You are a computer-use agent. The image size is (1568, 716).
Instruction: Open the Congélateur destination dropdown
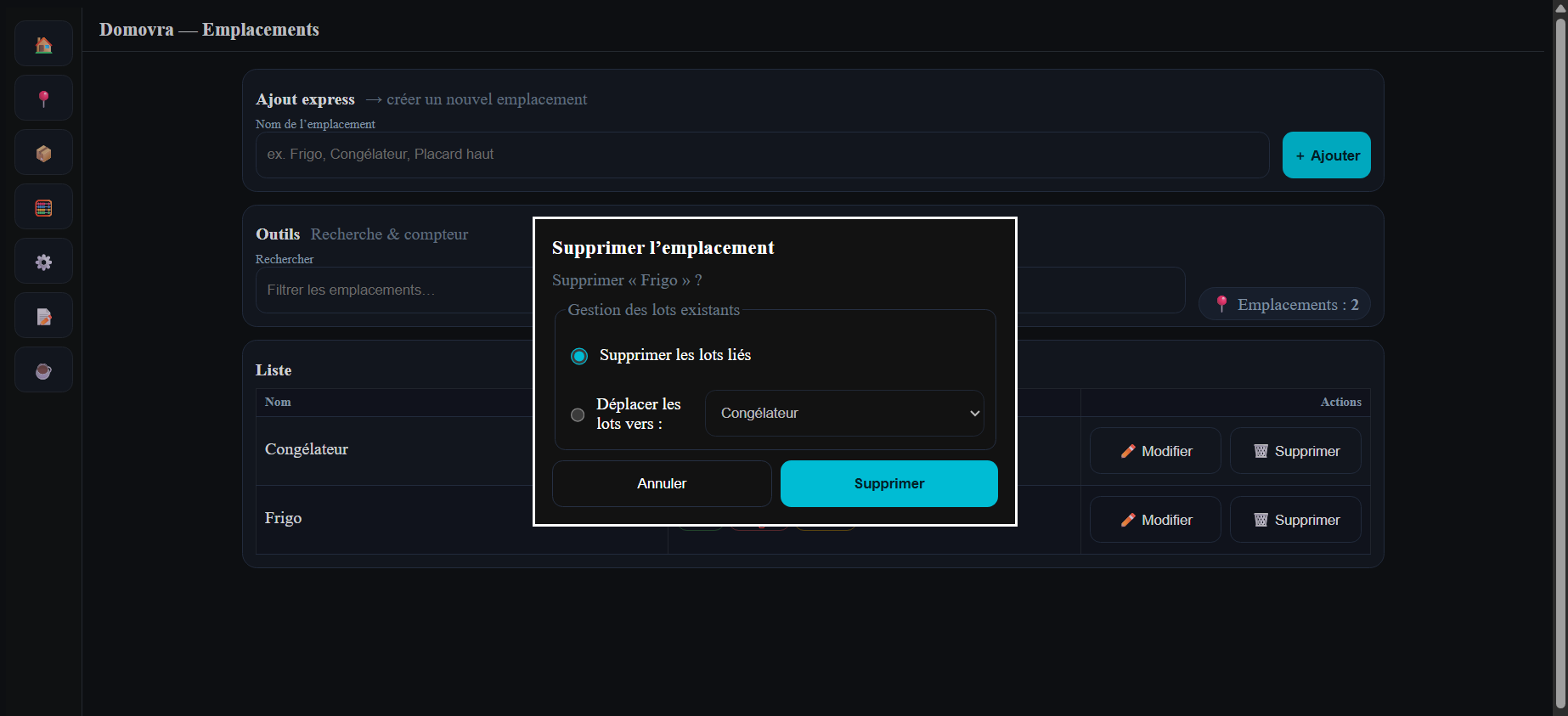pyautogui.click(x=843, y=414)
